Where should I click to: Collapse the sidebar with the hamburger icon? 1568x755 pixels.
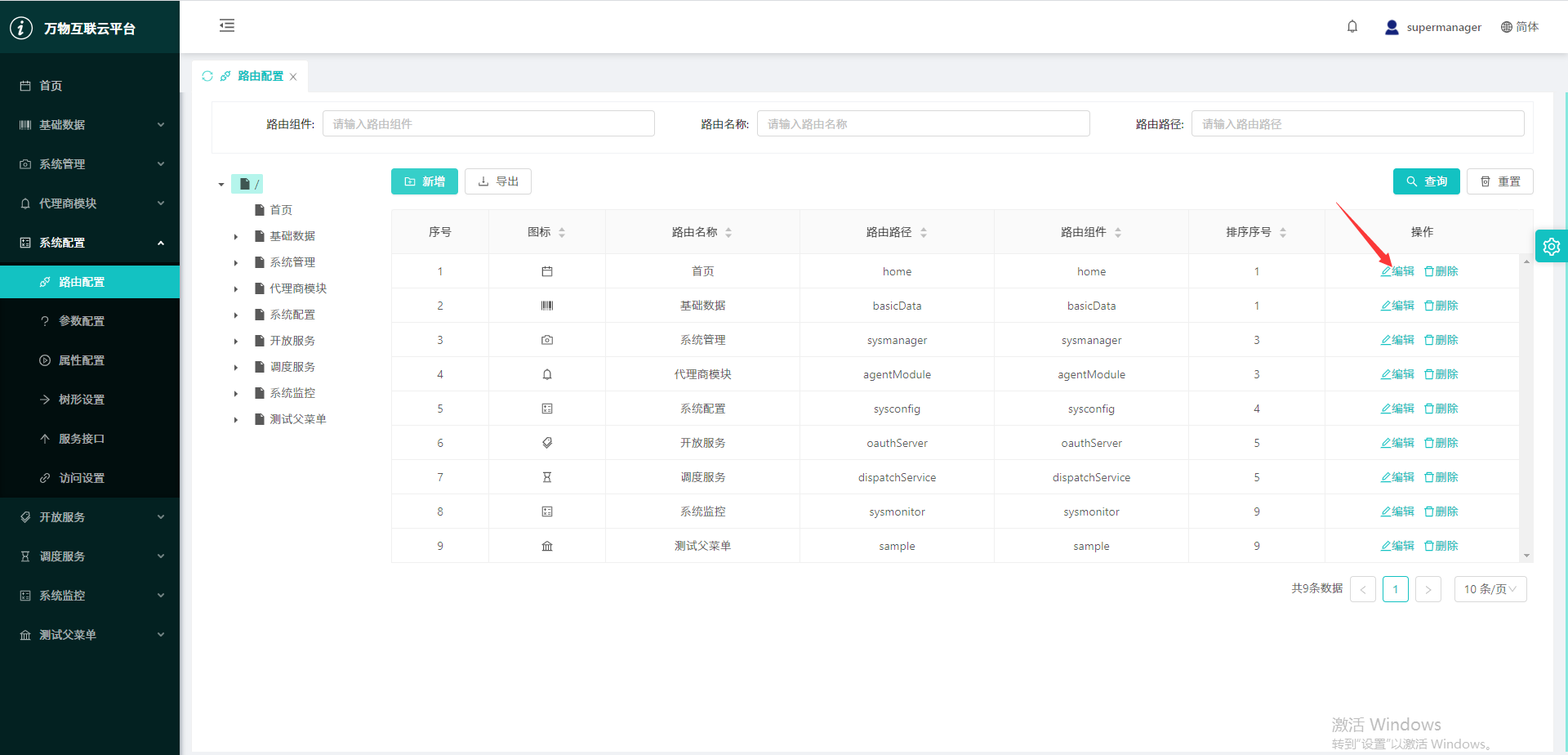pyautogui.click(x=227, y=26)
